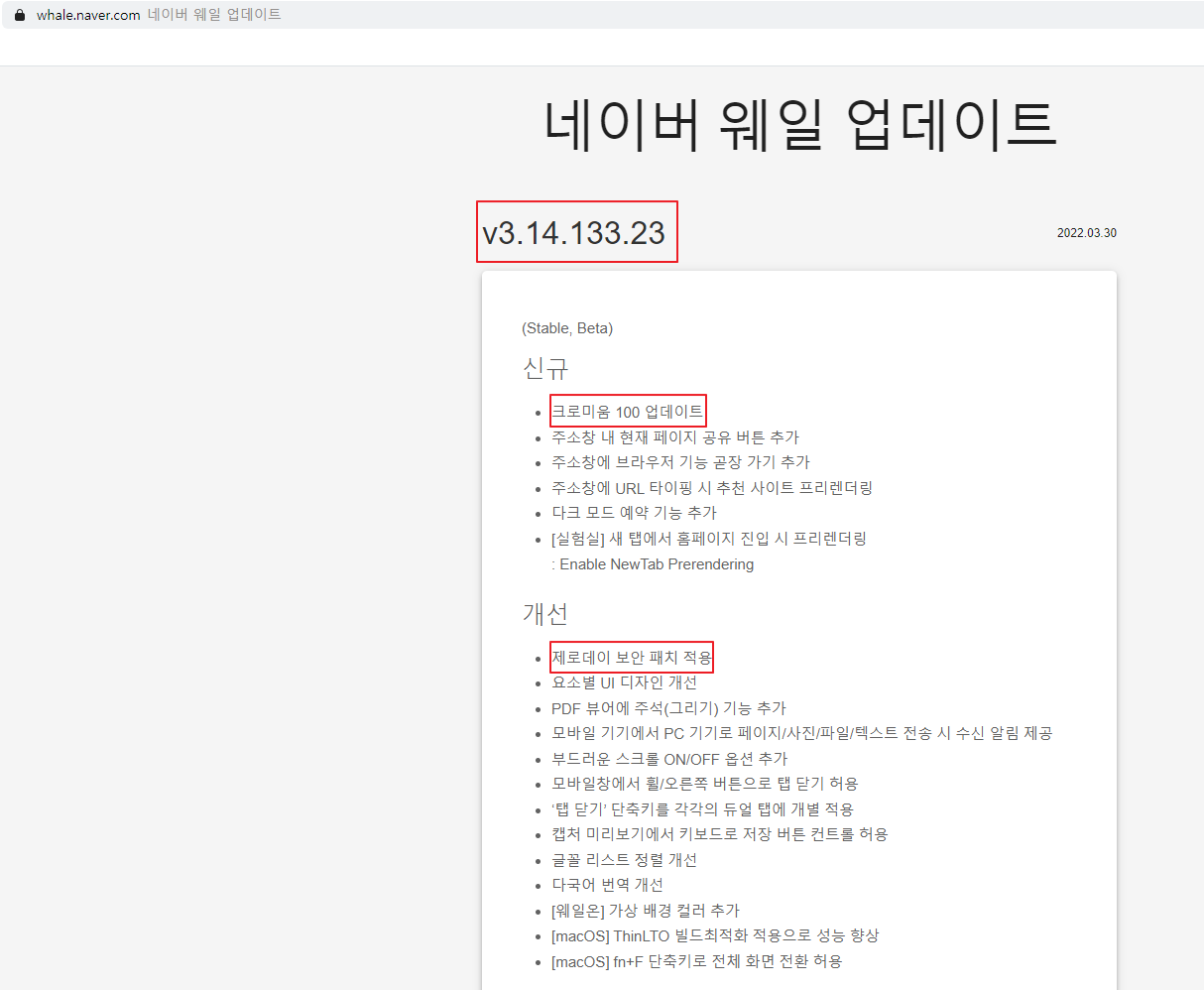Viewport: 1204px width, 990px height.
Task: Click '다국어 번역 개선' item
Action: click(x=607, y=885)
